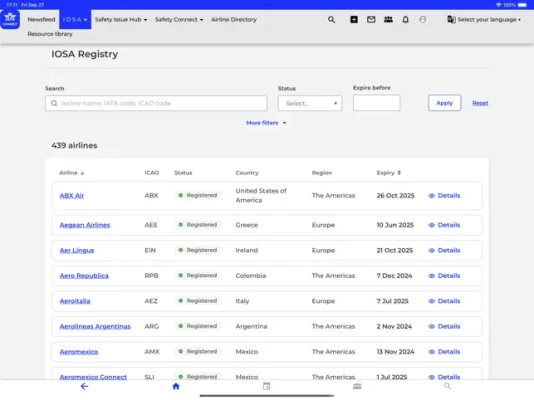Go to Airline Directory menu item
The height and width of the screenshot is (400, 534).
pos(234,20)
